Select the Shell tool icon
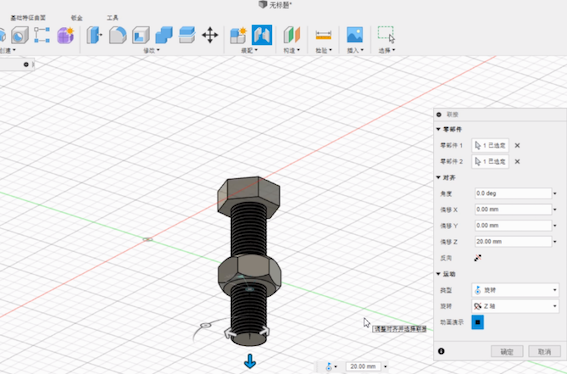 [x=141, y=35]
